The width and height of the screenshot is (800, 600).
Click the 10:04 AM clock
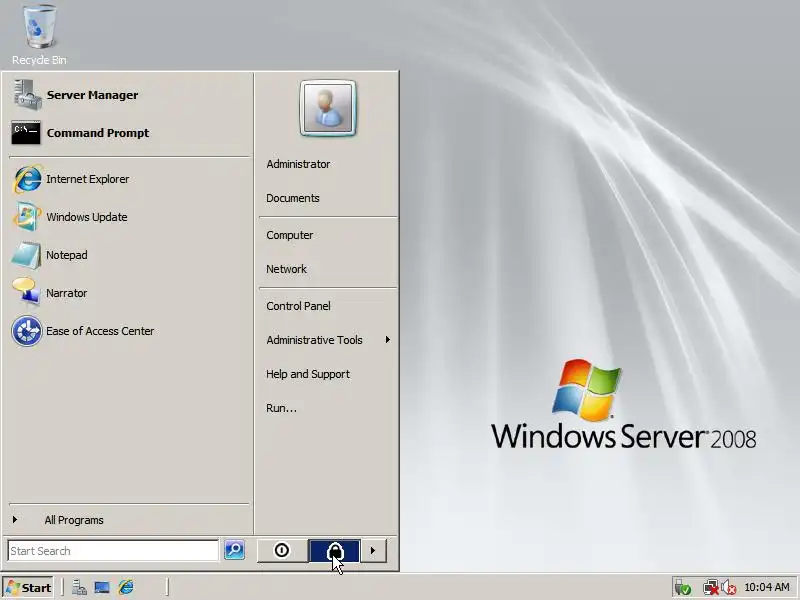pos(767,588)
